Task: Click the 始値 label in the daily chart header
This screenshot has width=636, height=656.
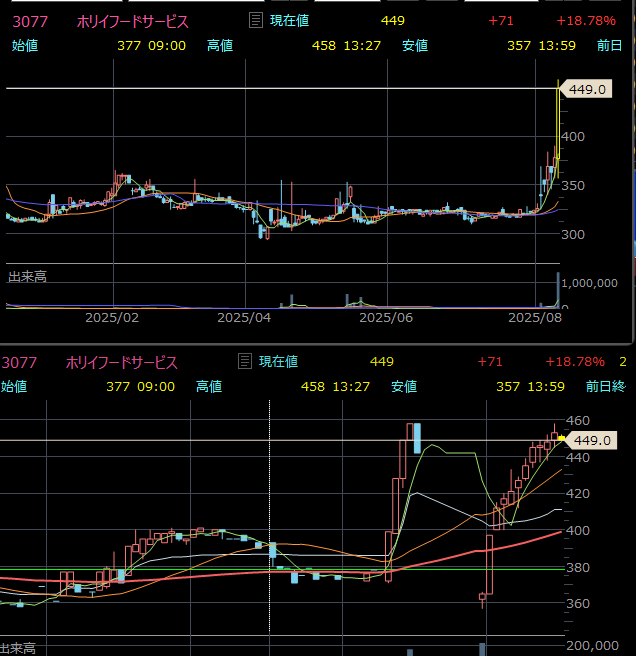Action: (25, 45)
